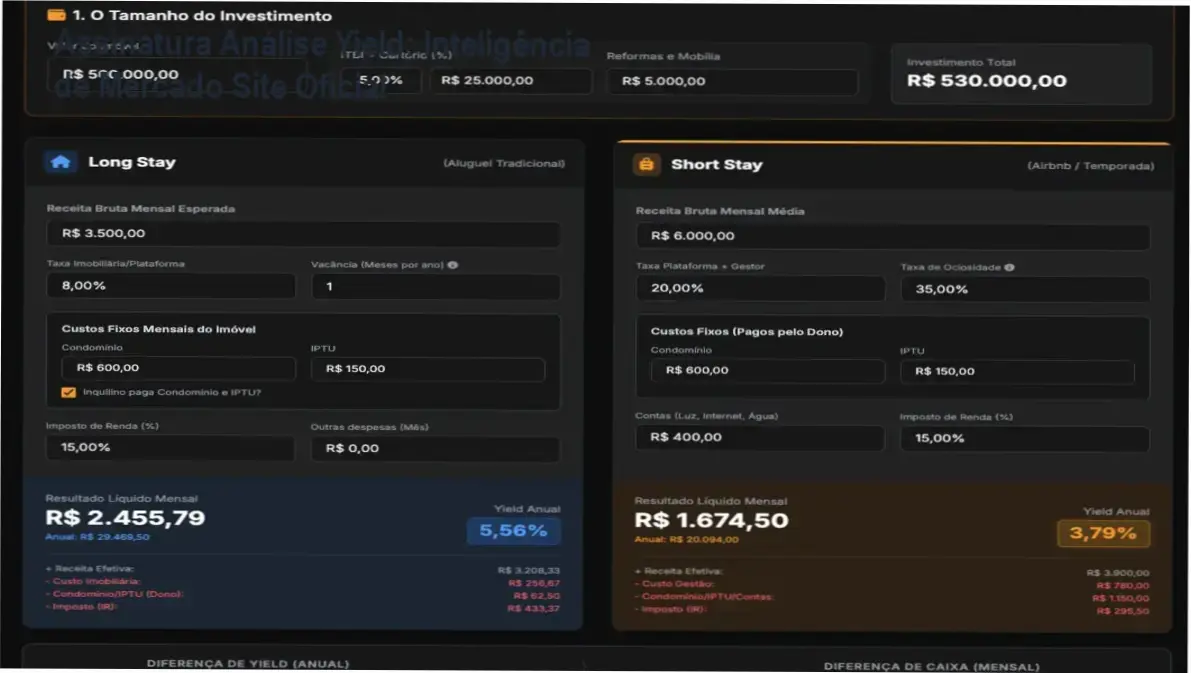Edit Short Stay monthly revenue R$ 6.000,00
The width and height of the screenshot is (1191, 673).
coord(892,236)
